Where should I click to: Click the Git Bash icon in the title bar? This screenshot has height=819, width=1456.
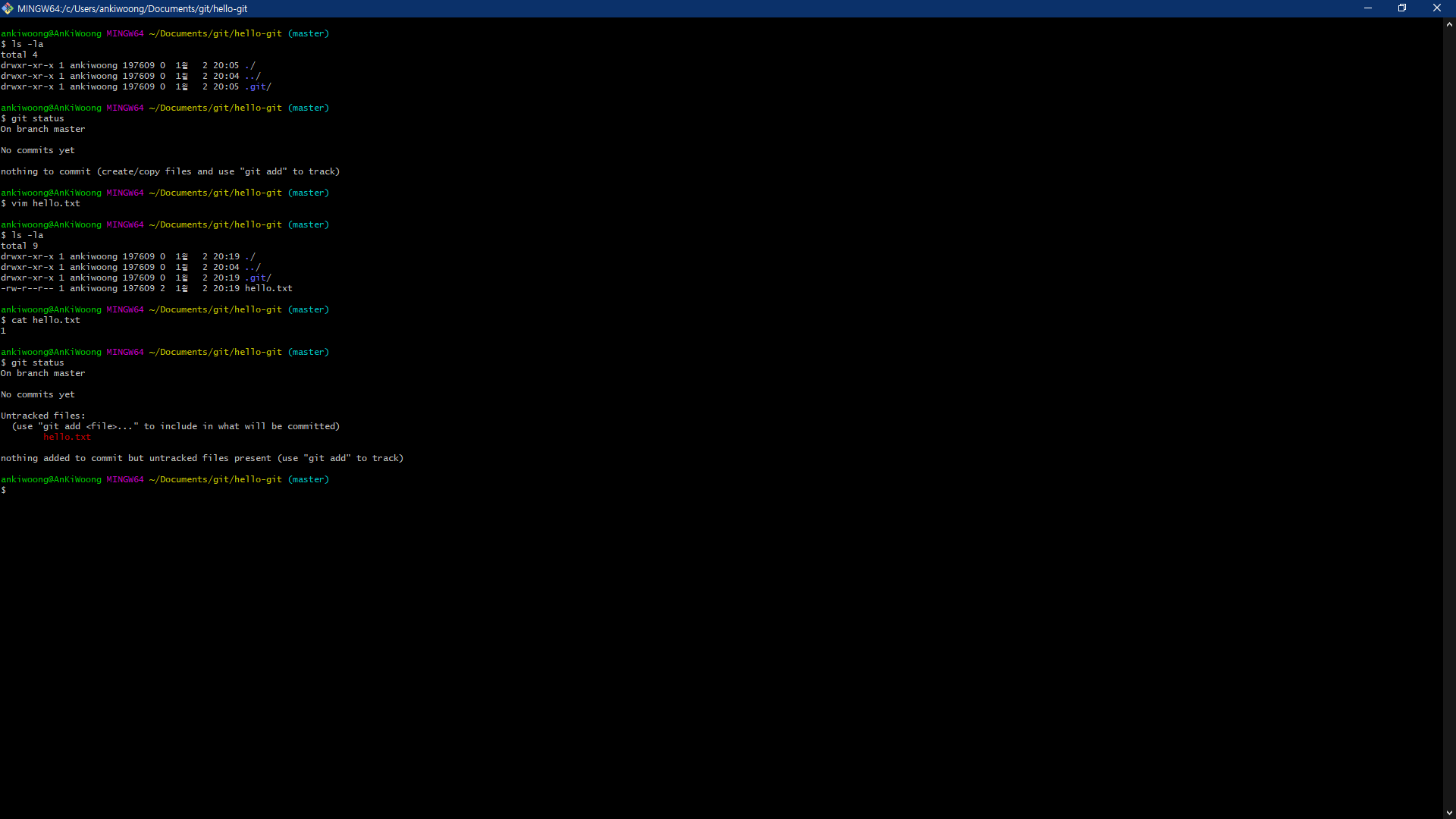click(8, 8)
